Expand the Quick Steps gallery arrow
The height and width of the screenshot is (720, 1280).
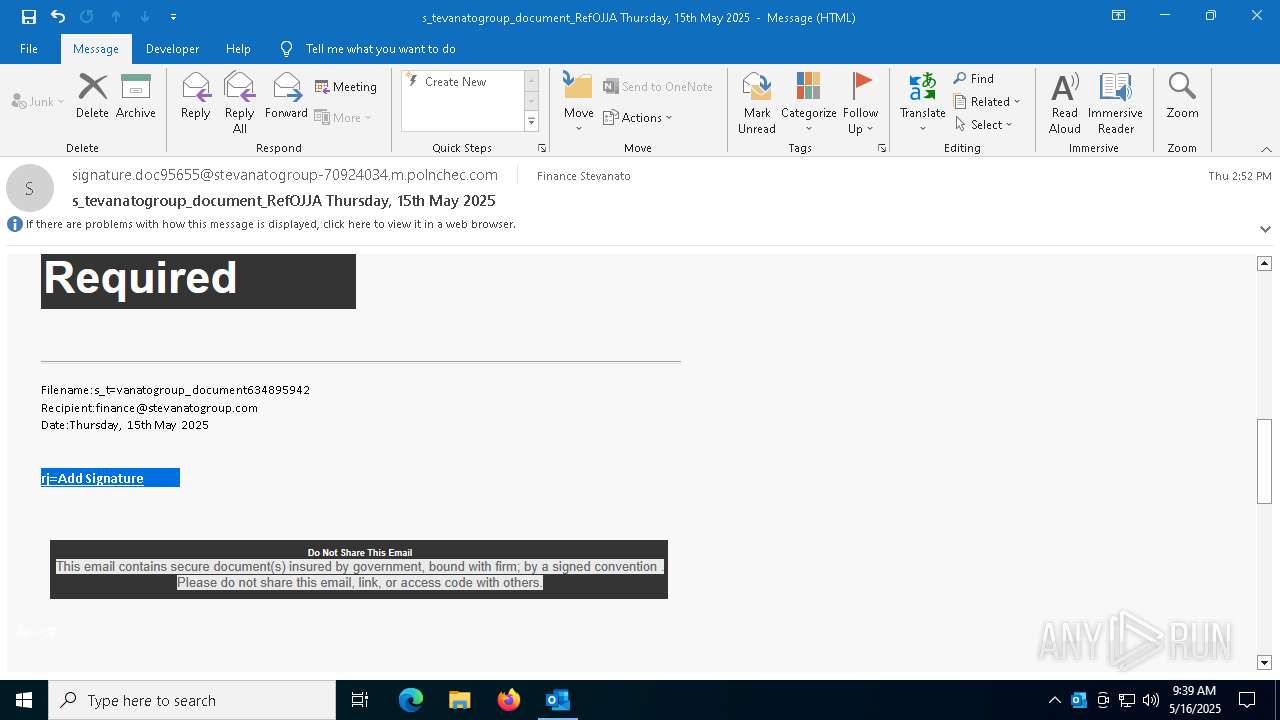pos(531,122)
